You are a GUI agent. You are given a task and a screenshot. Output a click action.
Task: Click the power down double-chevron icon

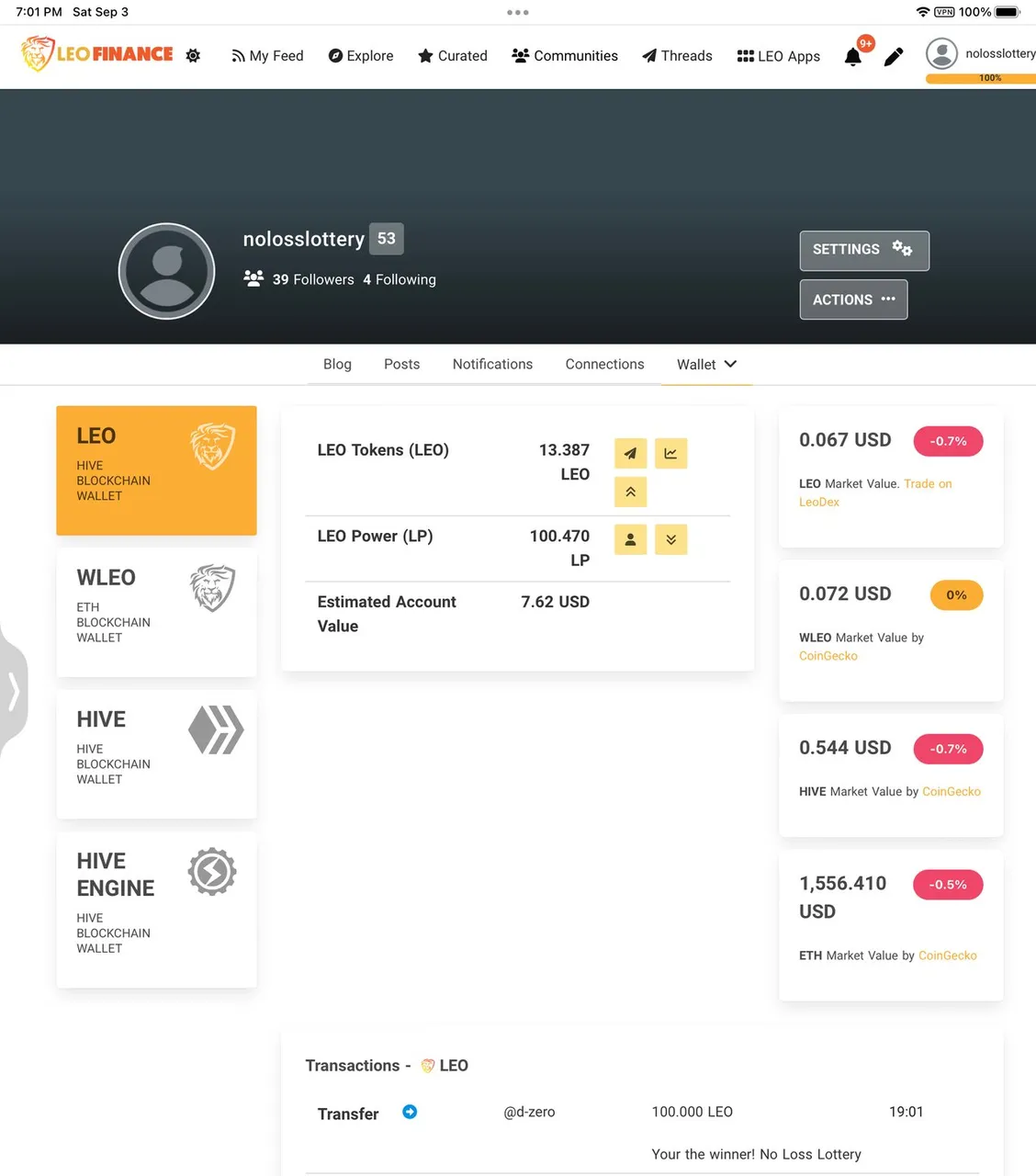[x=670, y=539]
